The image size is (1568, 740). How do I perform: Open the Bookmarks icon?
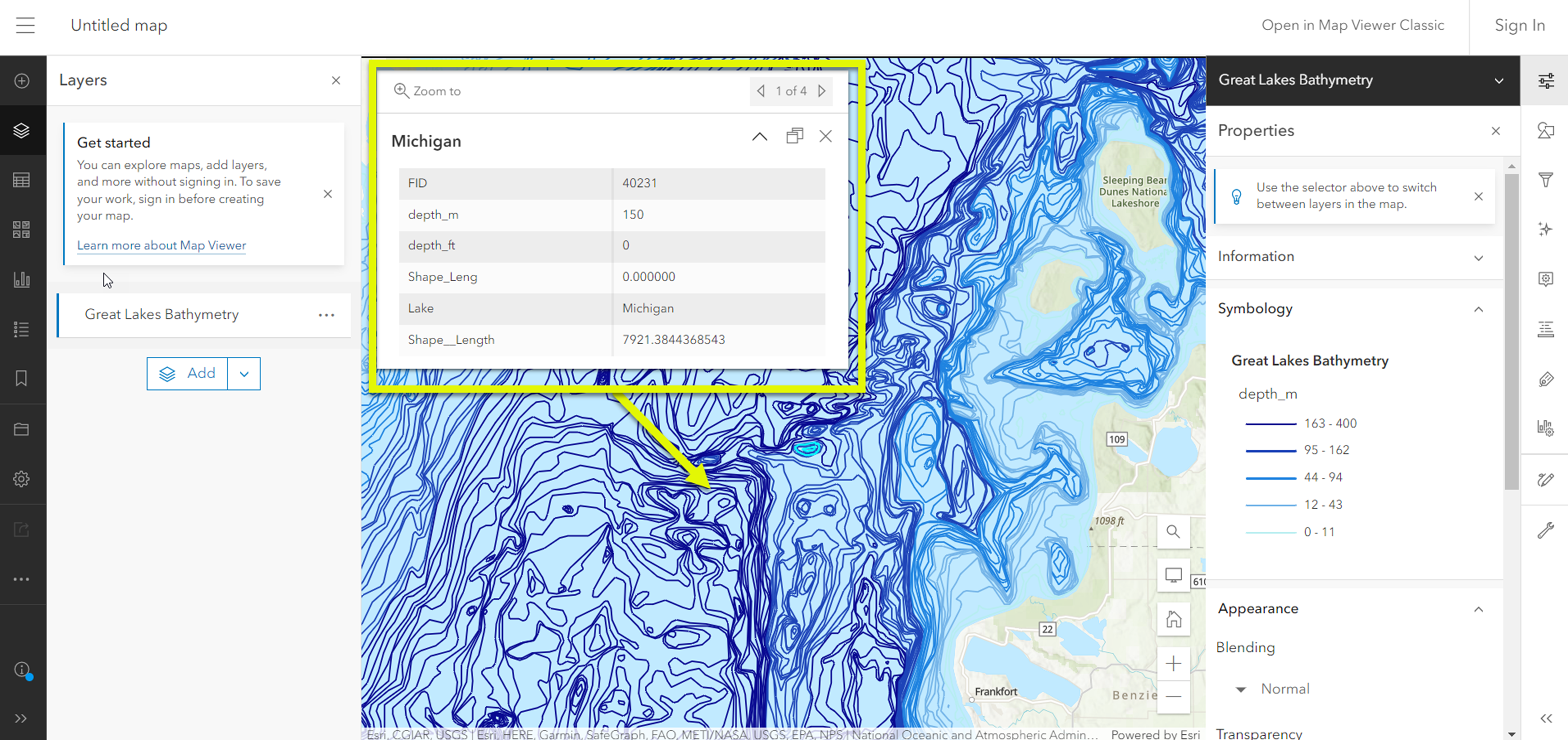point(22,379)
